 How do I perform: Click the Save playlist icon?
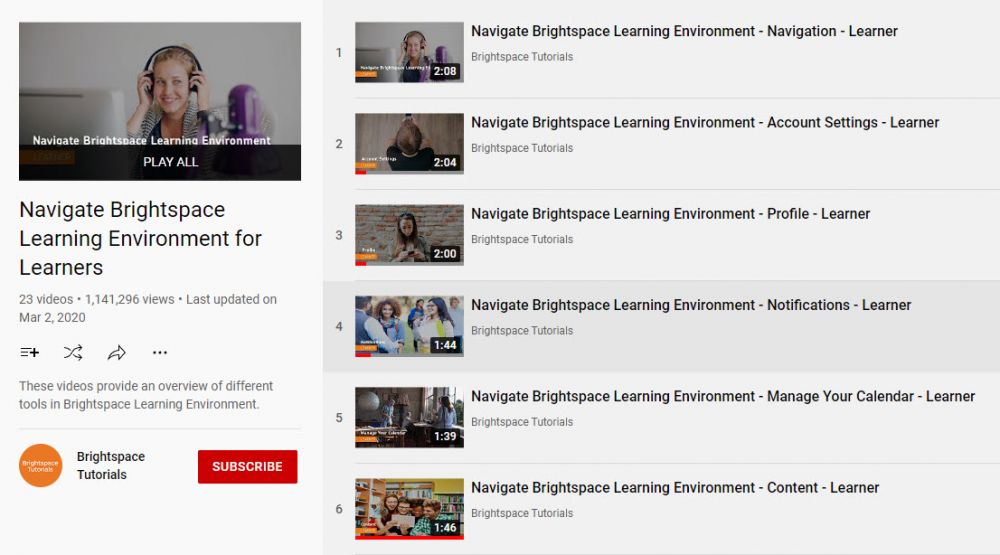29,352
